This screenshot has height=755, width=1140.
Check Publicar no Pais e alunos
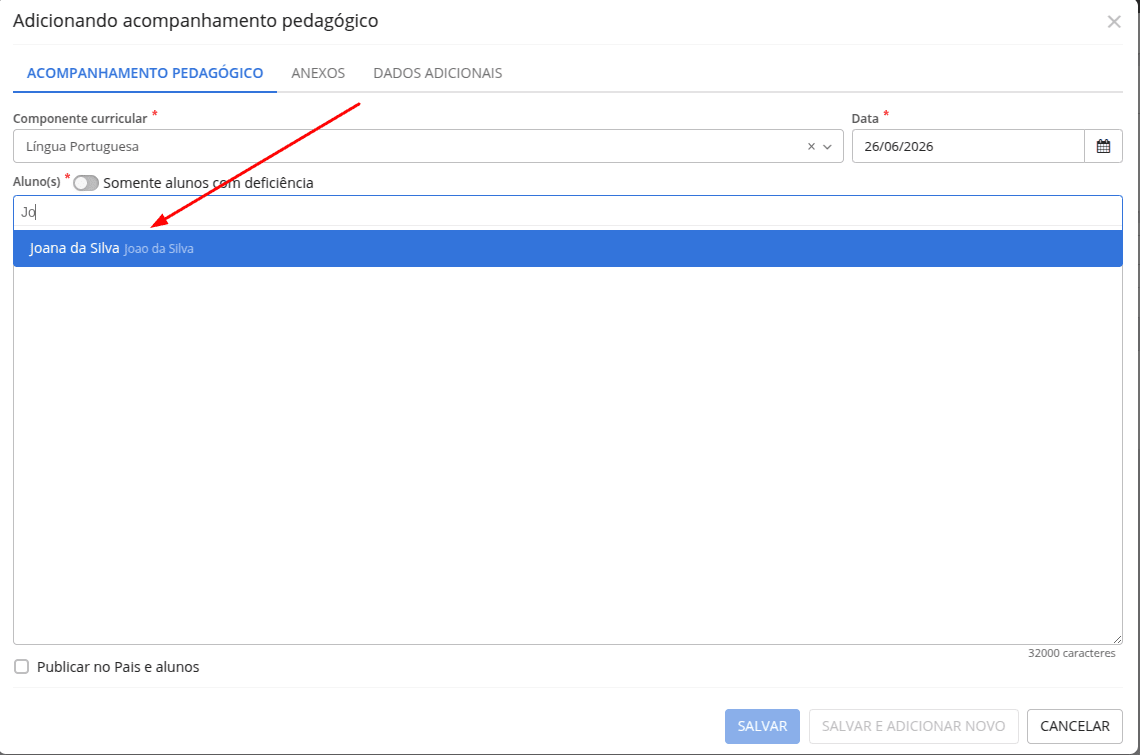pyautogui.click(x=22, y=666)
